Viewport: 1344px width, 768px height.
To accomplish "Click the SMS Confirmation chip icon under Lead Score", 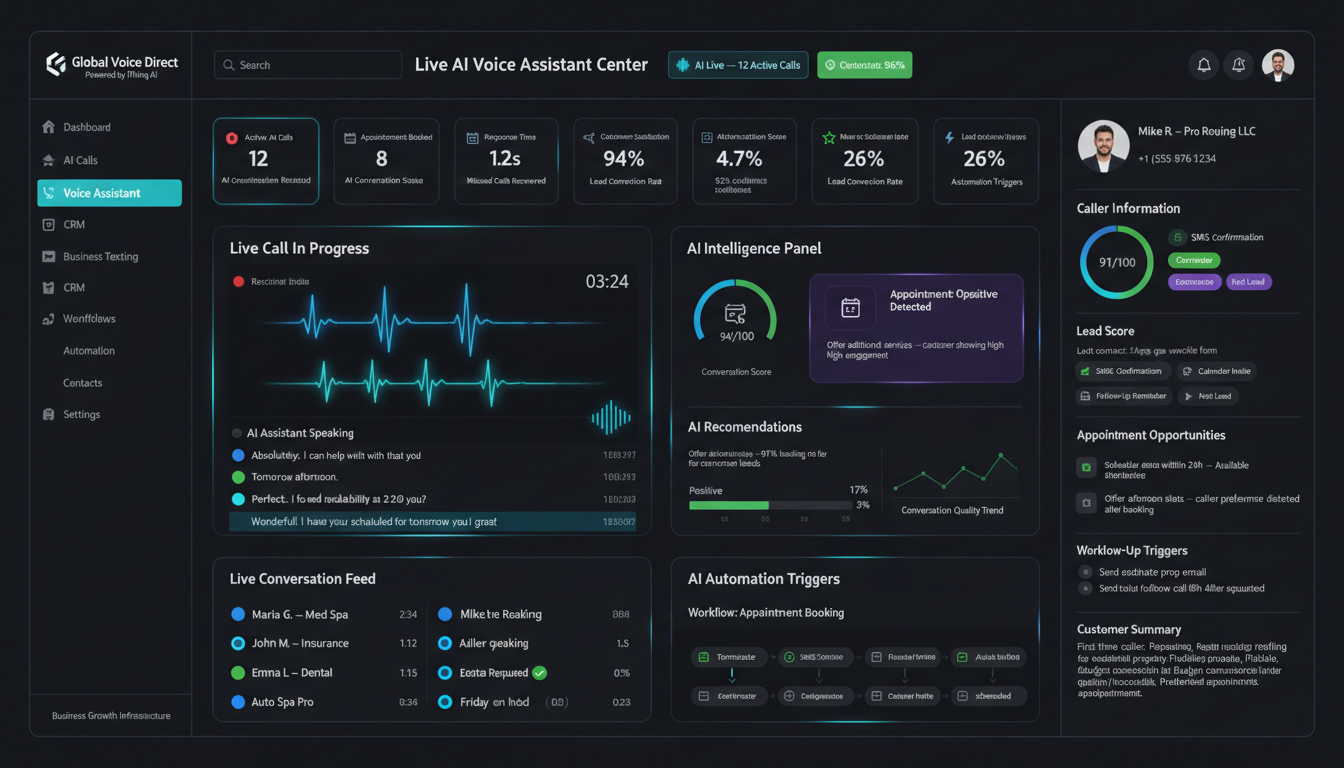I will [1085, 371].
